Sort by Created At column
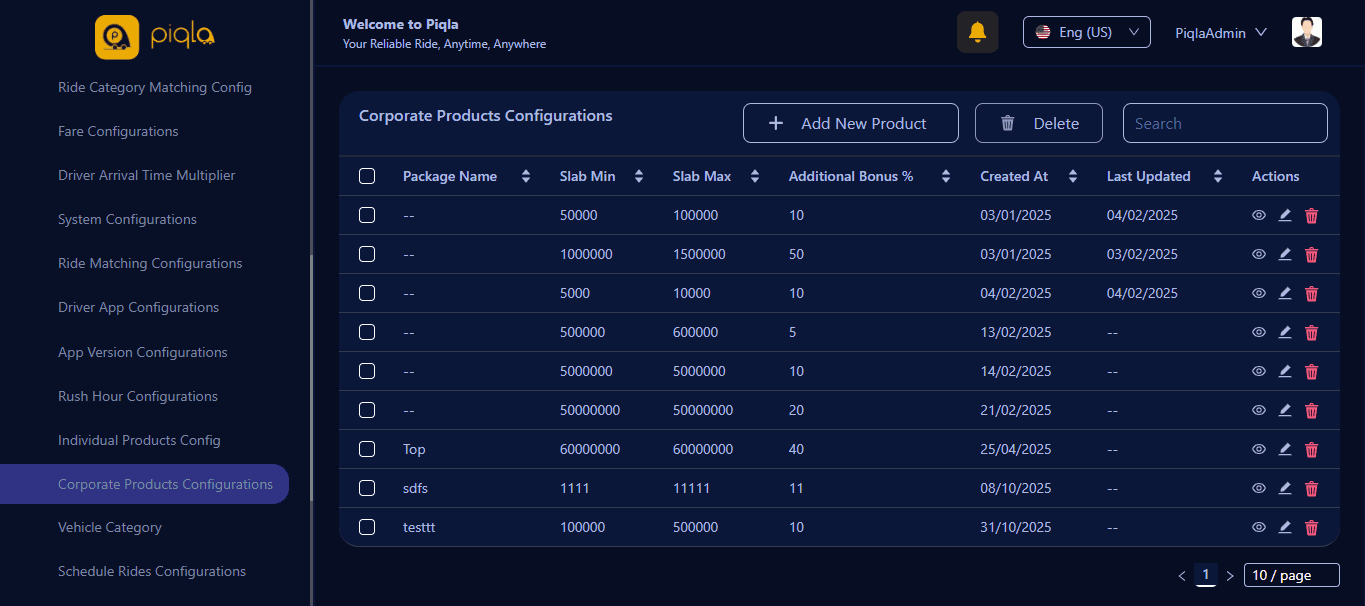The height and width of the screenshot is (606, 1365). [x=1073, y=176]
